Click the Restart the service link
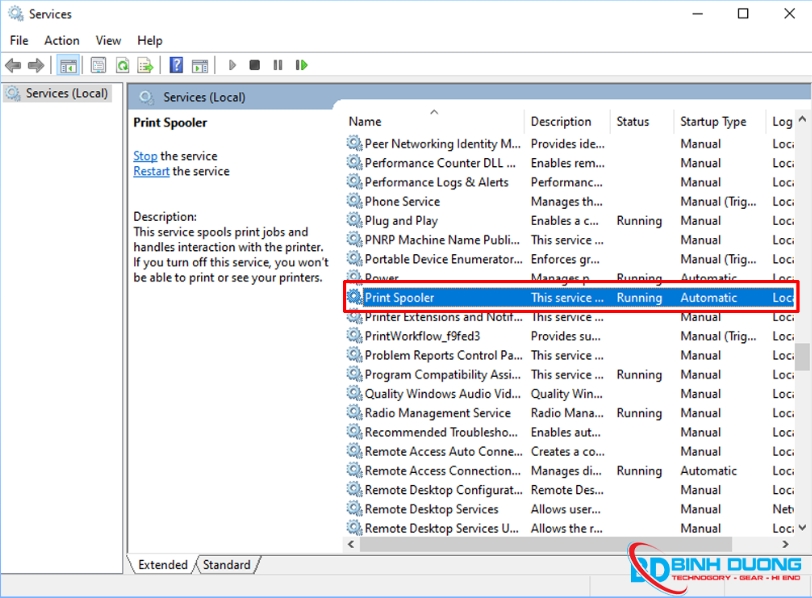Viewport: 812px width, 598px height. pos(151,171)
